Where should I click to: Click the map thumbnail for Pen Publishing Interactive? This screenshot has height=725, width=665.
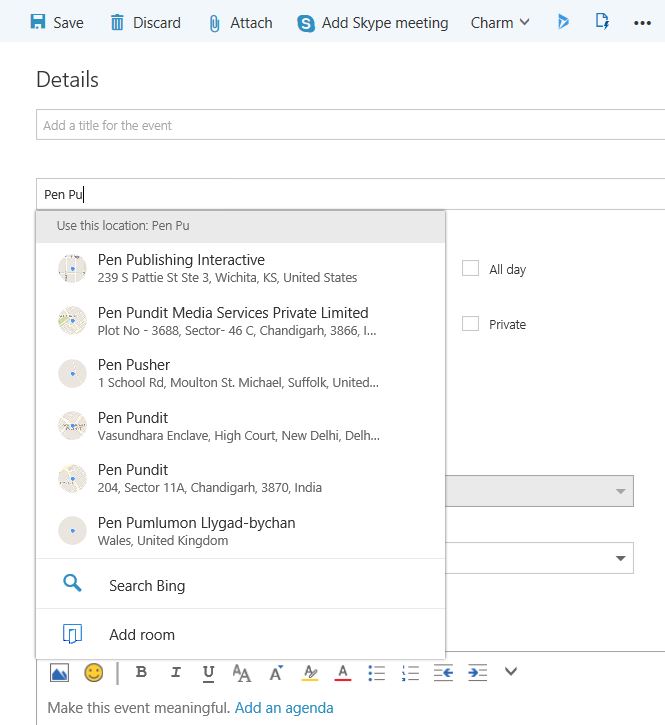[x=72, y=268]
